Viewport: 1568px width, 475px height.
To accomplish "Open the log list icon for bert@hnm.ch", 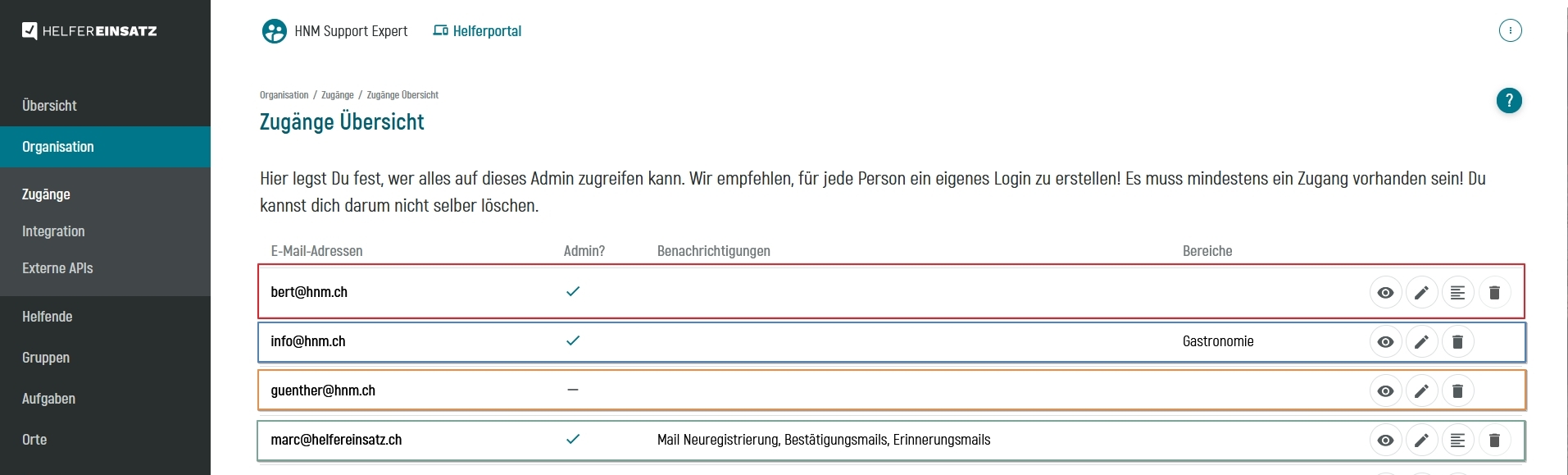I will 1458,293.
